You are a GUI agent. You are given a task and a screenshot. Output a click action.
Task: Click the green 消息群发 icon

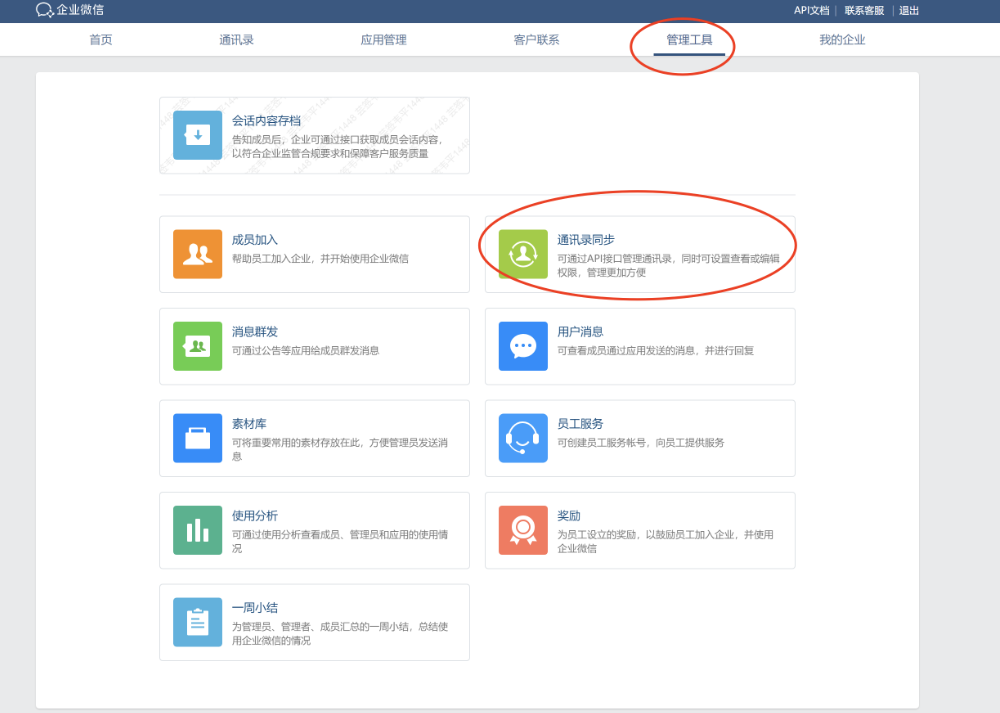197,346
